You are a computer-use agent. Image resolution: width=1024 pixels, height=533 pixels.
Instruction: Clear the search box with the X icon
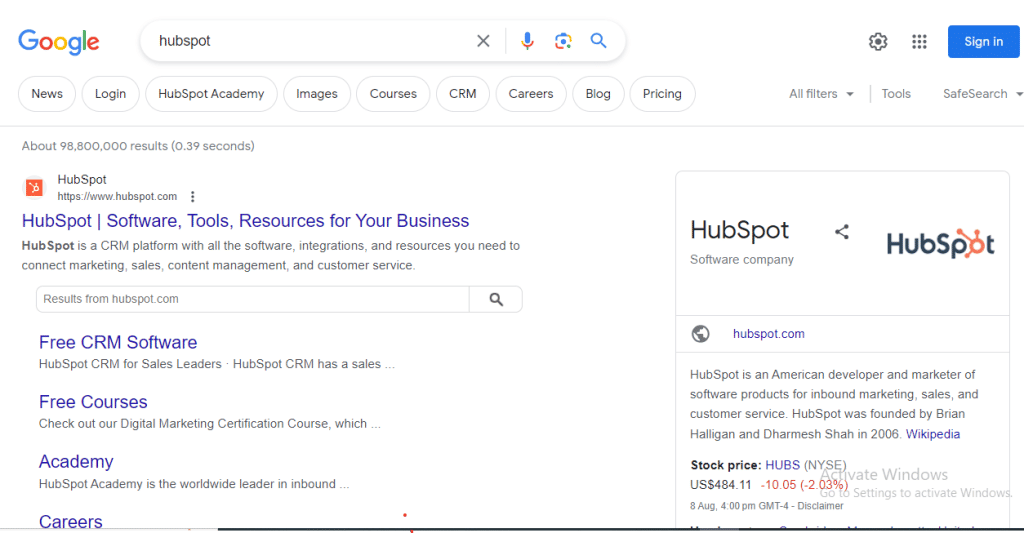tap(483, 41)
